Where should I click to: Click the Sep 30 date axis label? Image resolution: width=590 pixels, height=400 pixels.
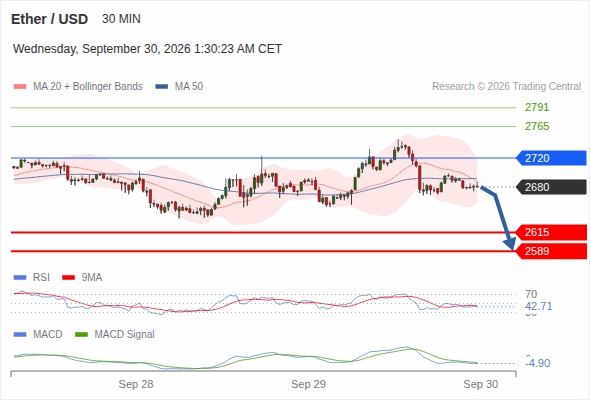tap(481, 384)
